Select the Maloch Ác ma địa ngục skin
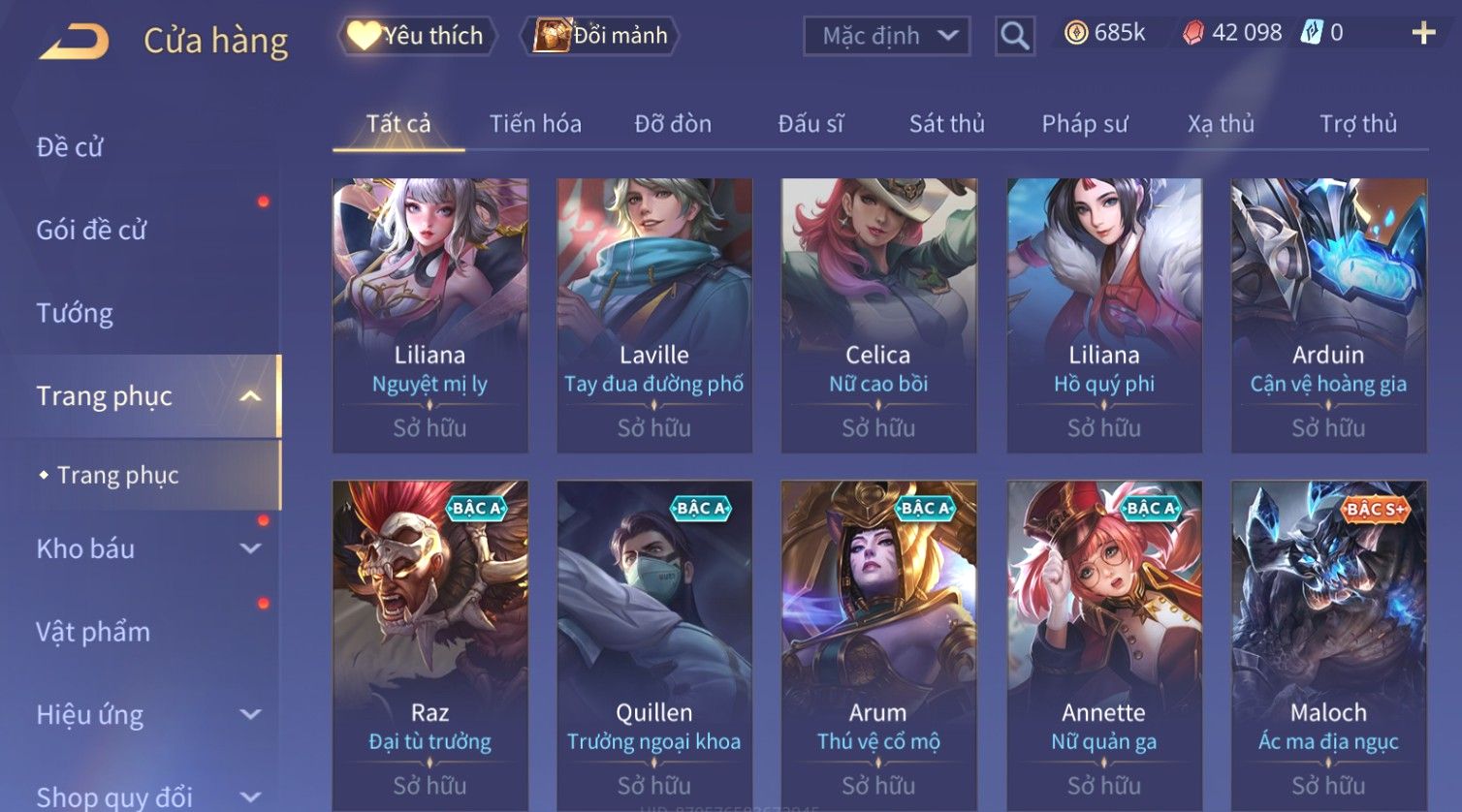1462x812 pixels. [1328, 645]
